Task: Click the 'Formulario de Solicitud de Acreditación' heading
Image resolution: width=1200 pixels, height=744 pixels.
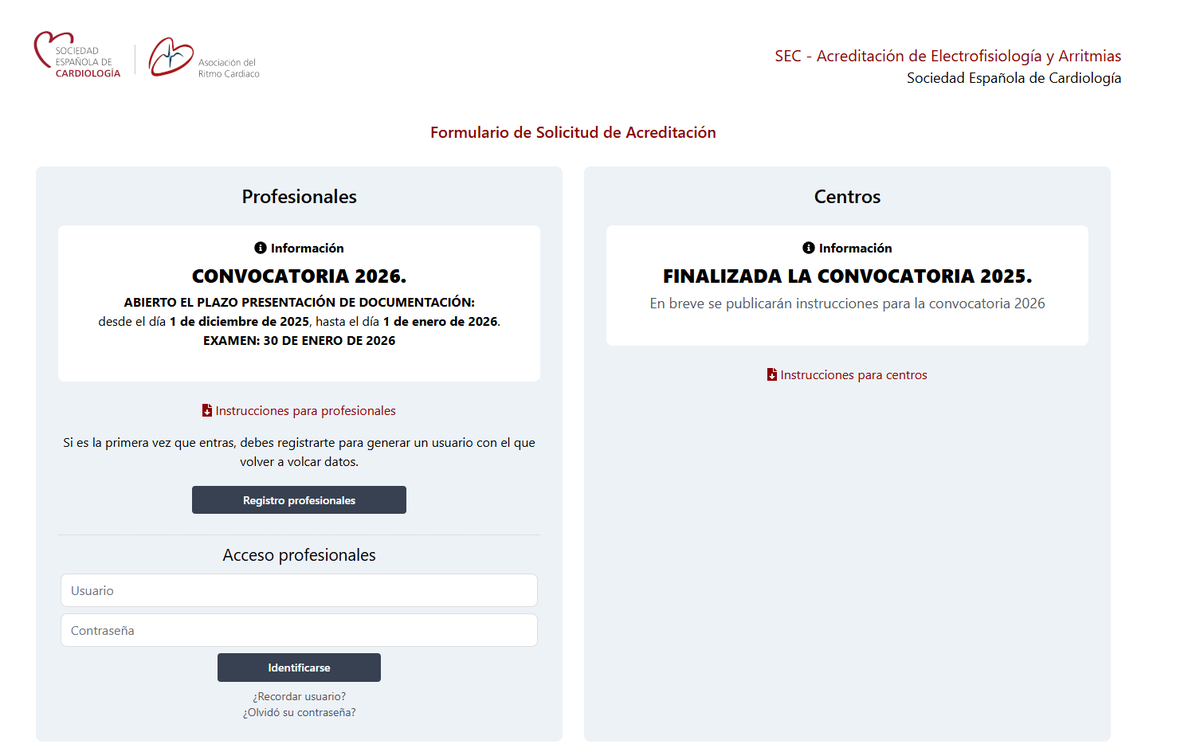Action: pos(573,132)
